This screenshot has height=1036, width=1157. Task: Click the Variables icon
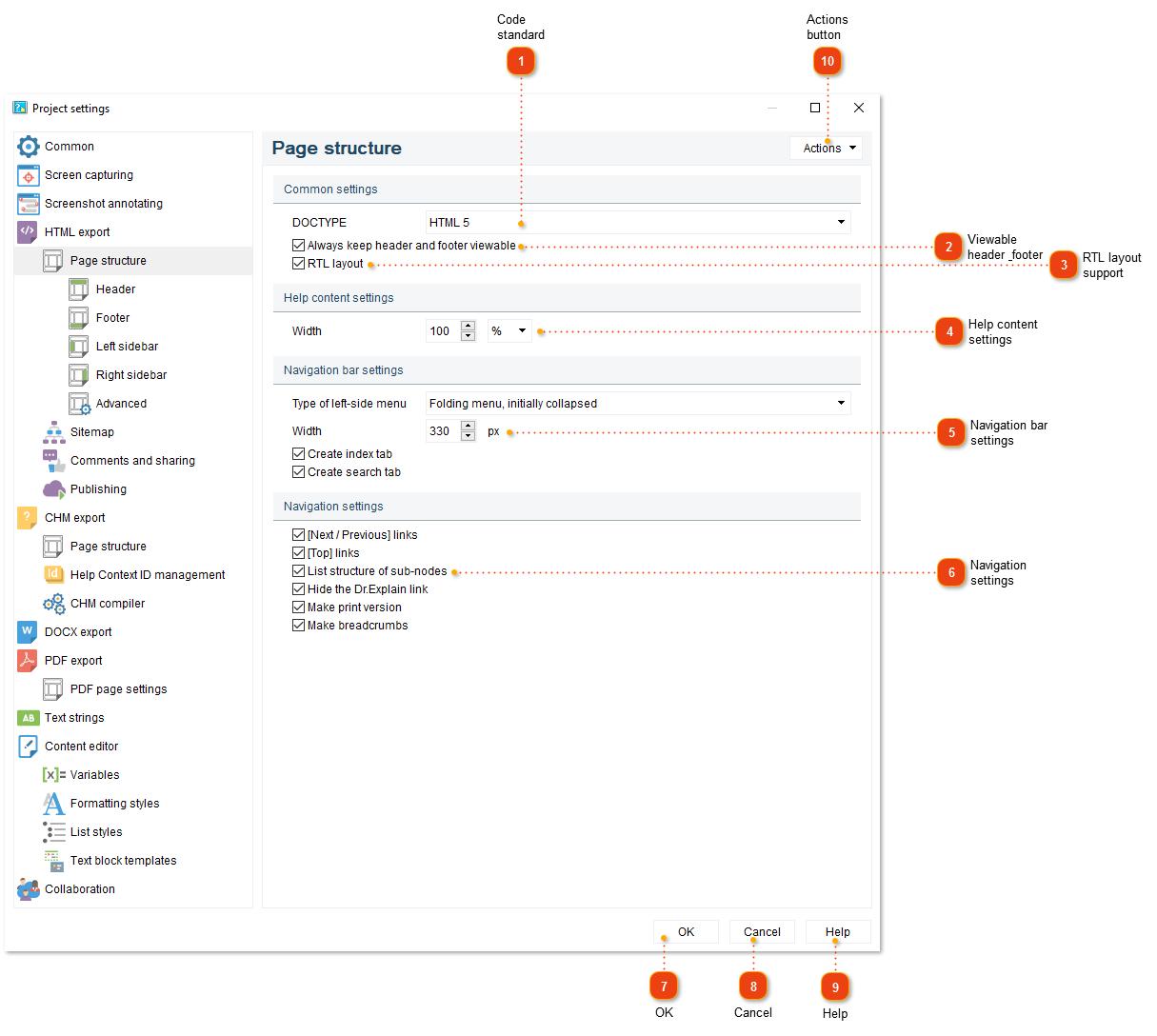pos(53,775)
